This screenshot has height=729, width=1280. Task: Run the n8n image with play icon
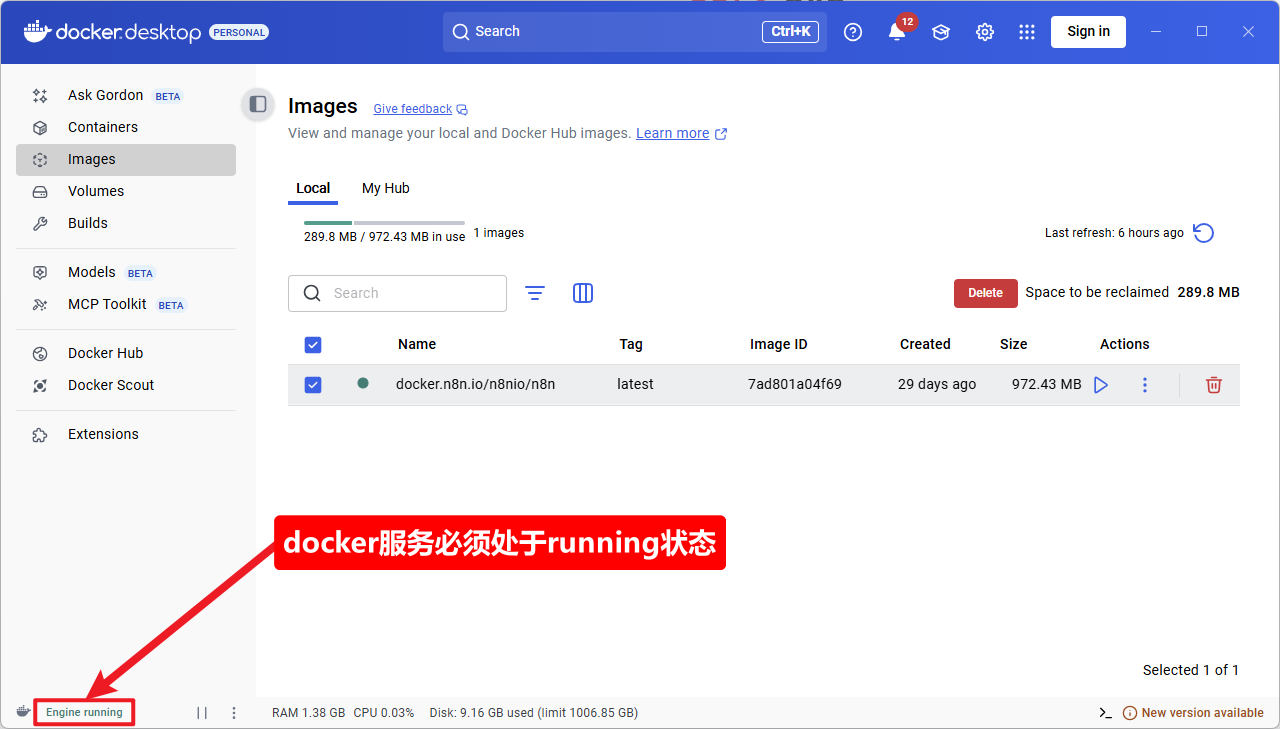pyautogui.click(x=1101, y=385)
